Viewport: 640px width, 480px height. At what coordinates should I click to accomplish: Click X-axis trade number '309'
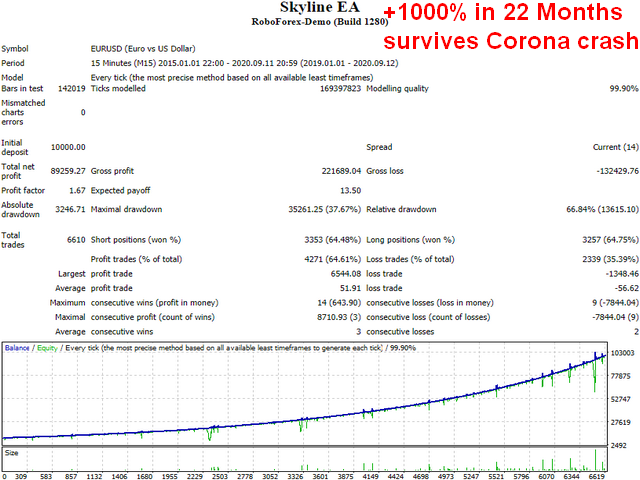(x=21, y=476)
